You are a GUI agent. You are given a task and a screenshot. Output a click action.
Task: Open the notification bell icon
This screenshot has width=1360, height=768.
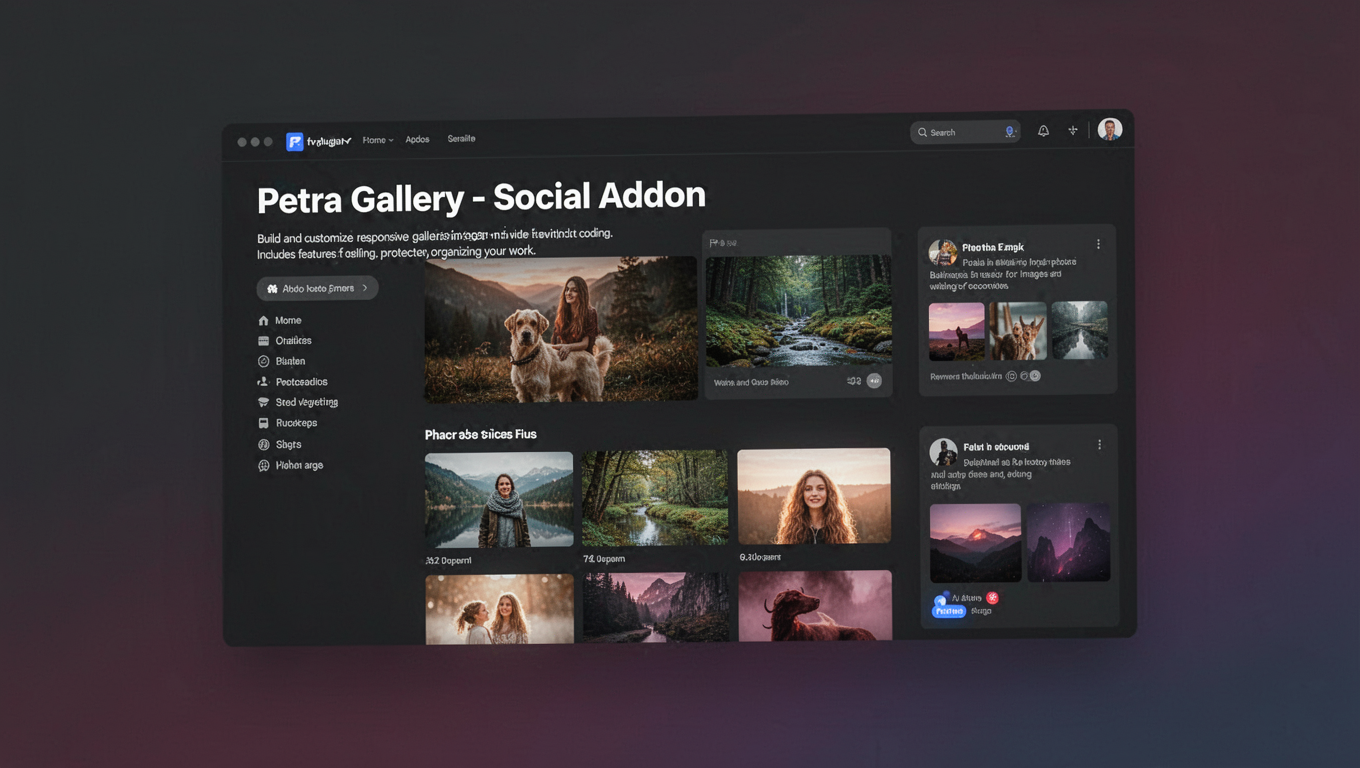1043,131
